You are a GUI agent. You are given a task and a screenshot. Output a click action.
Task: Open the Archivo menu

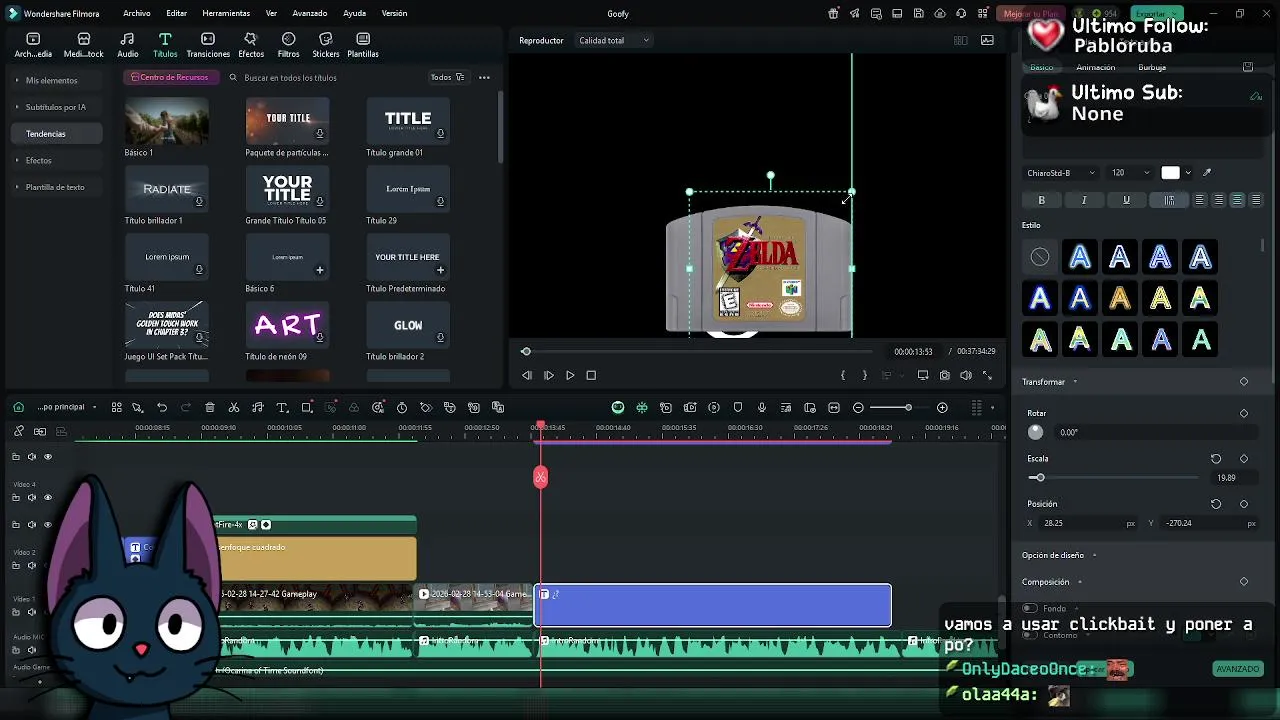click(x=137, y=13)
